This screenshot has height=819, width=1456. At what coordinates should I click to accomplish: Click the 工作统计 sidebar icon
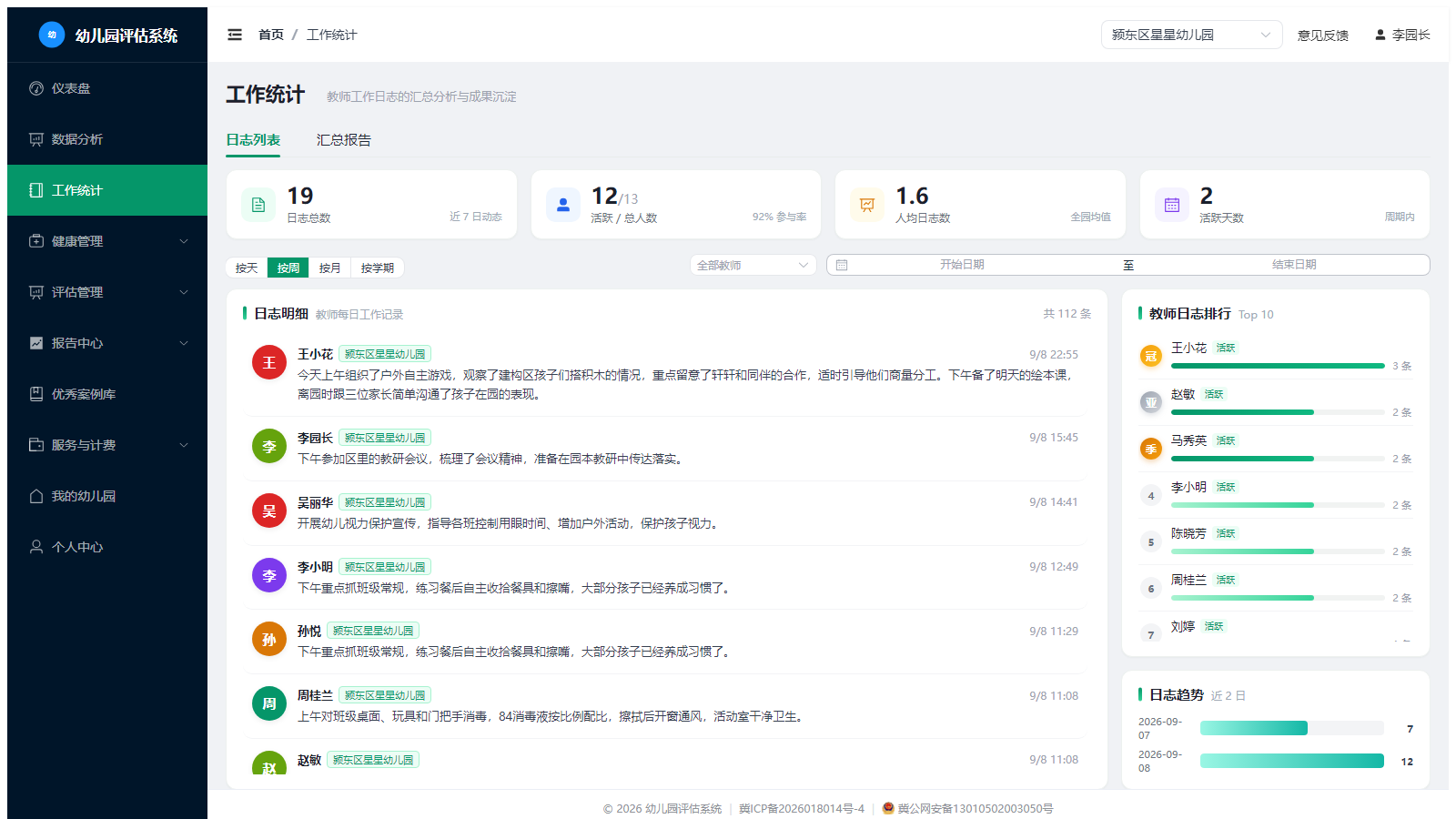point(36,190)
